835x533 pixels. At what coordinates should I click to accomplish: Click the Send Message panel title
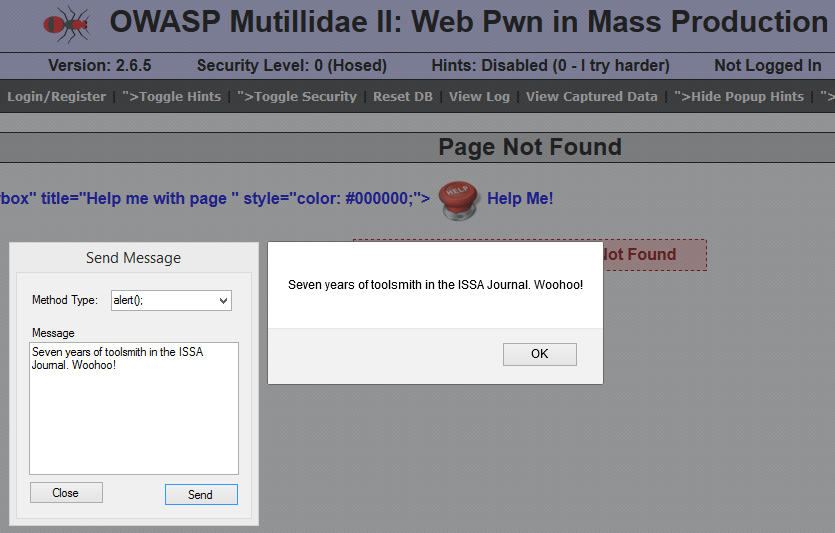click(133, 258)
